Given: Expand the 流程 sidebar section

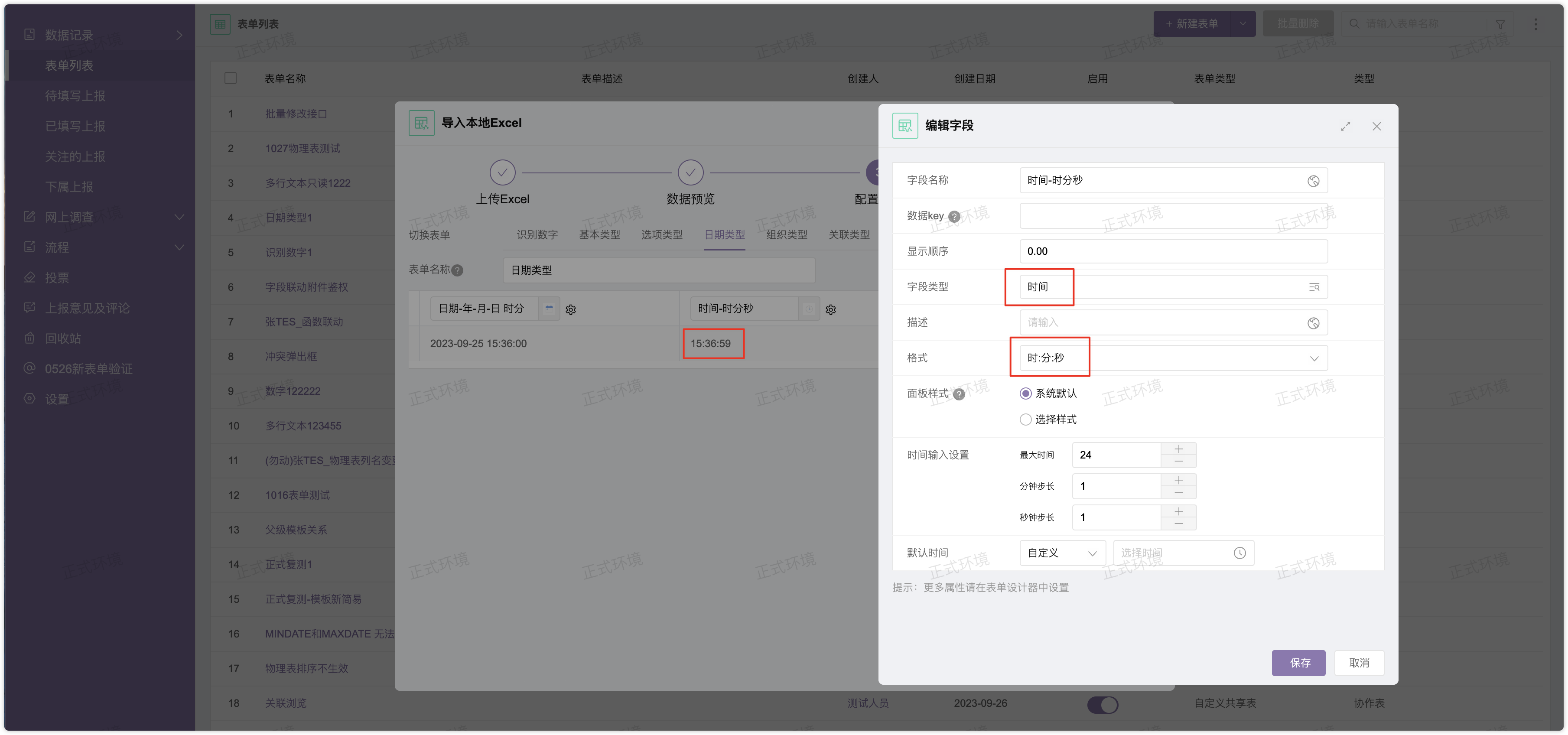Looking at the screenshot, I should [179, 247].
